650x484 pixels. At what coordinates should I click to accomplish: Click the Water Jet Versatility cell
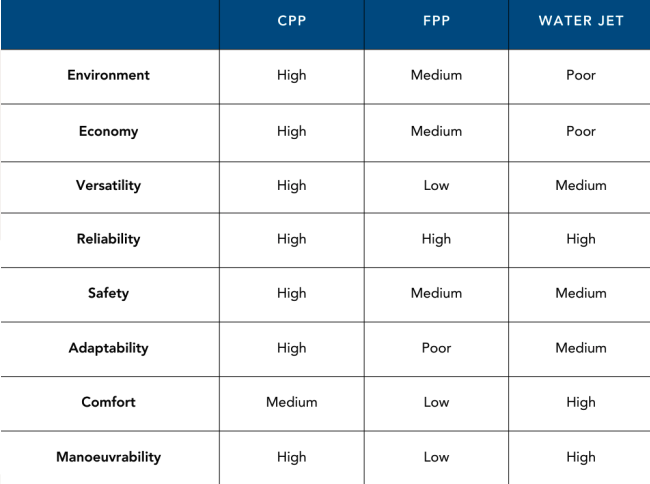tap(581, 185)
